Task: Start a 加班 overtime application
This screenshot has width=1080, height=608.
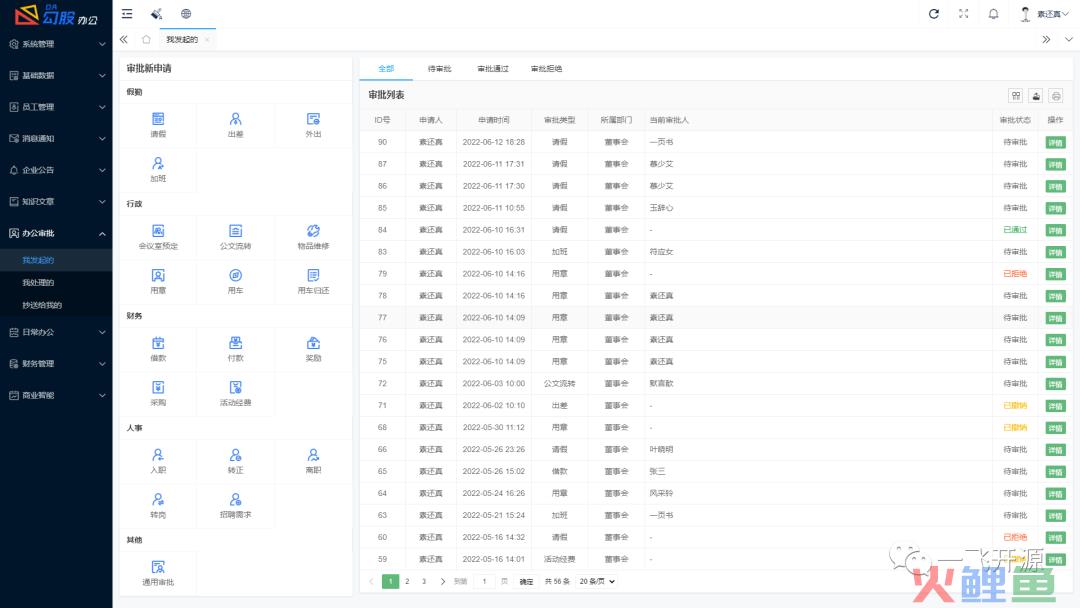Action: tap(158, 169)
